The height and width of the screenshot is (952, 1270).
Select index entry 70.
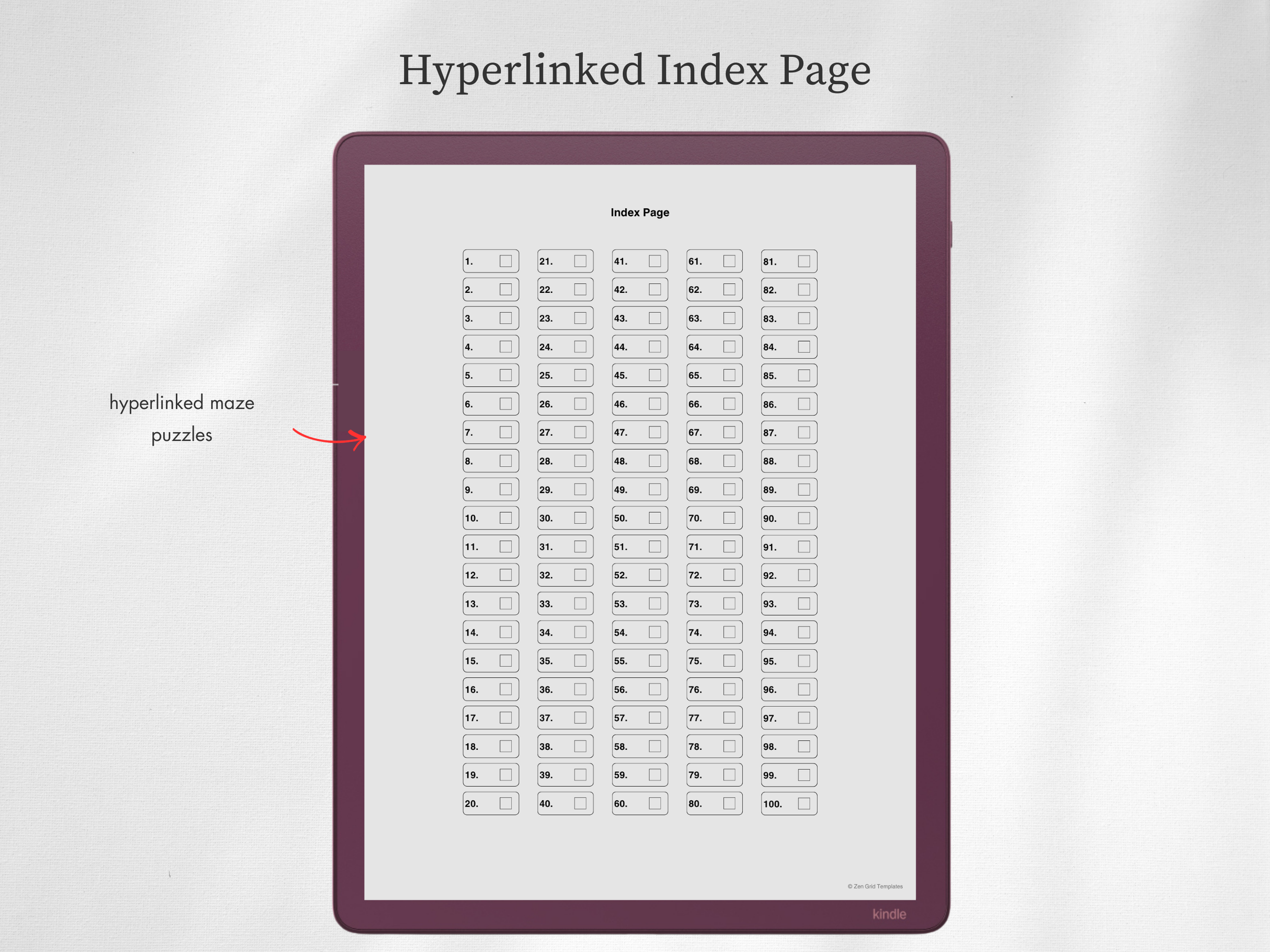tap(714, 518)
